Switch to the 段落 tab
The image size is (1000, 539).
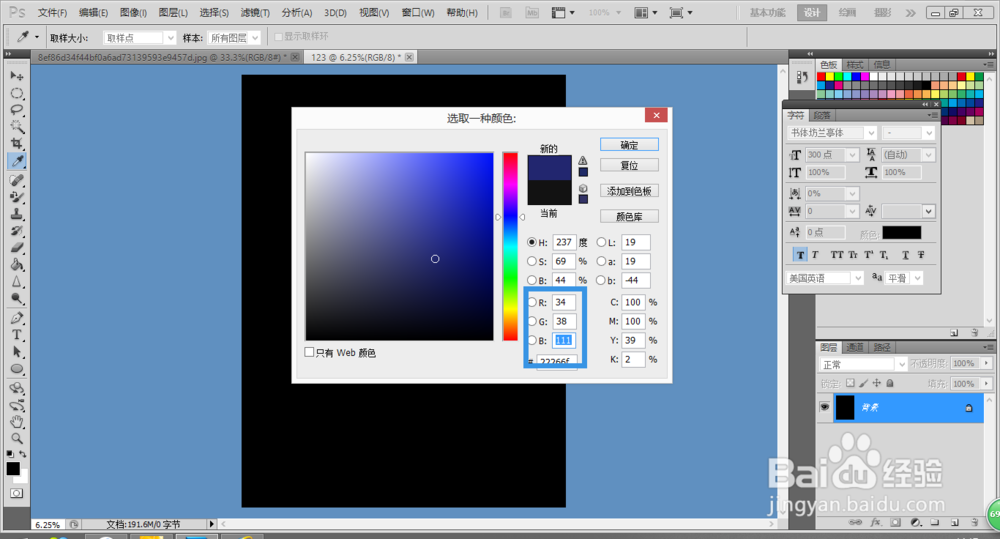[x=822, y=115]
